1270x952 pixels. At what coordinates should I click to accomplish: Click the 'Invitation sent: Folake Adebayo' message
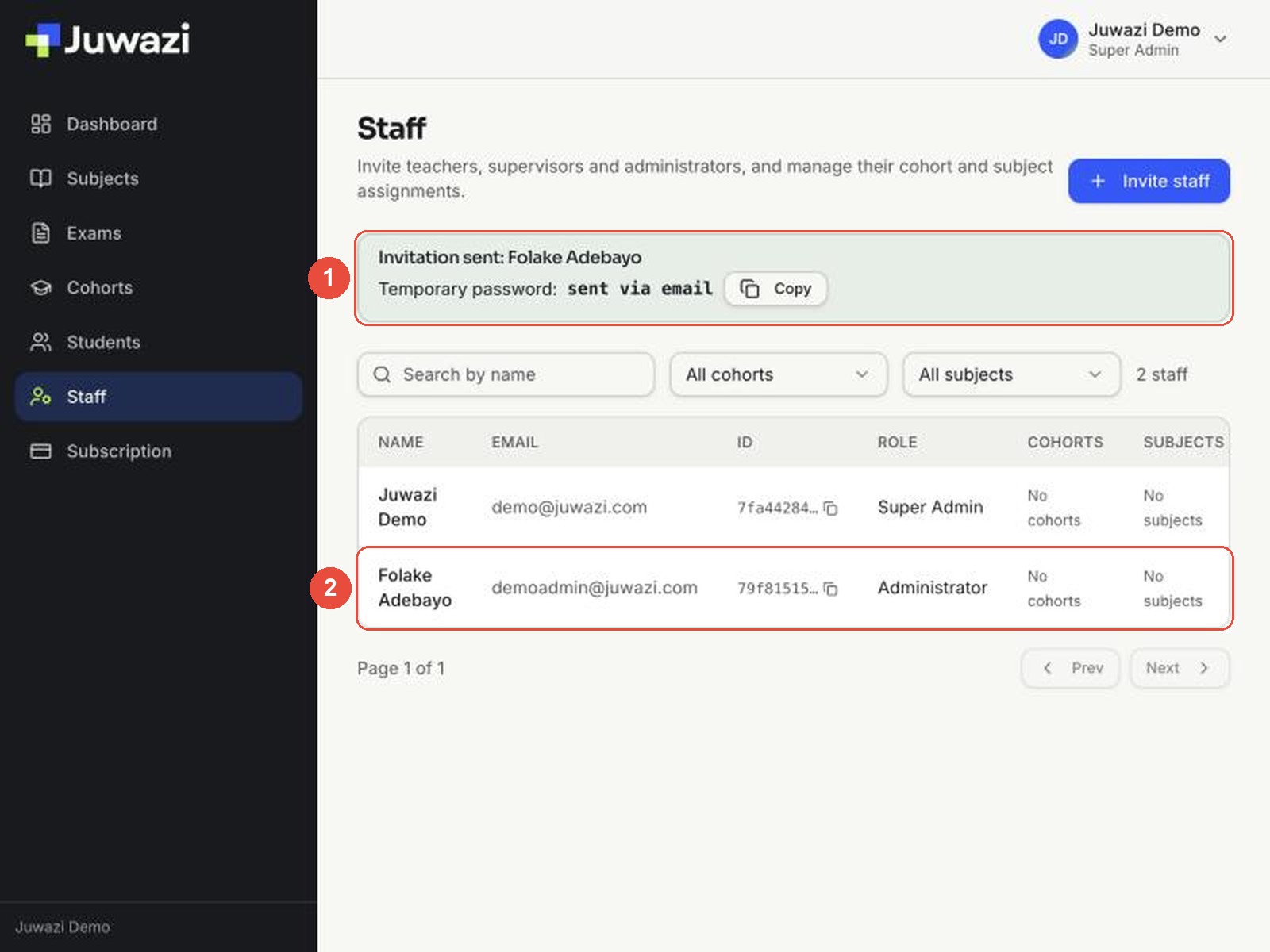pyautogui.click(x=510, y=257)
